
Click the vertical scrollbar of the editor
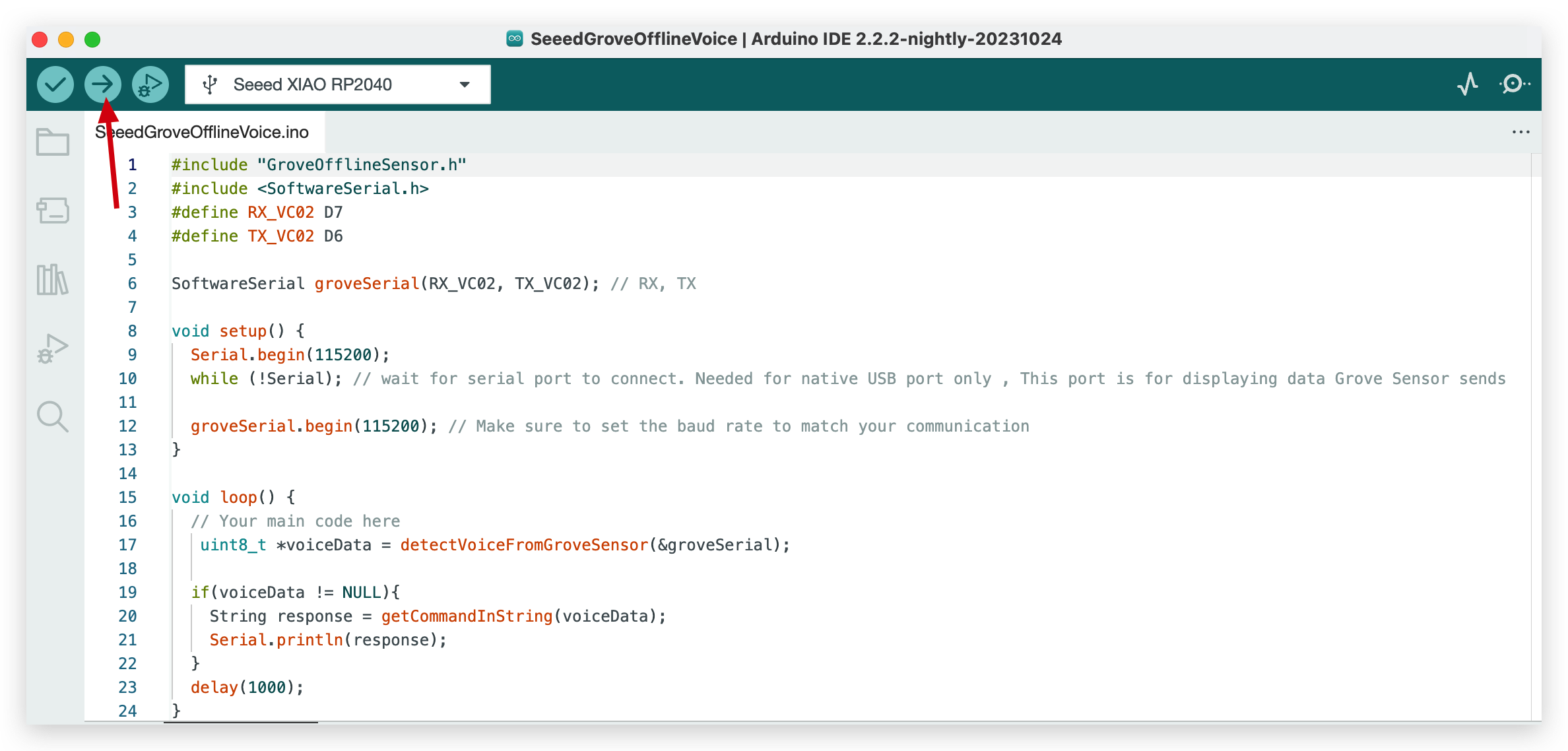click(1536, 437)
